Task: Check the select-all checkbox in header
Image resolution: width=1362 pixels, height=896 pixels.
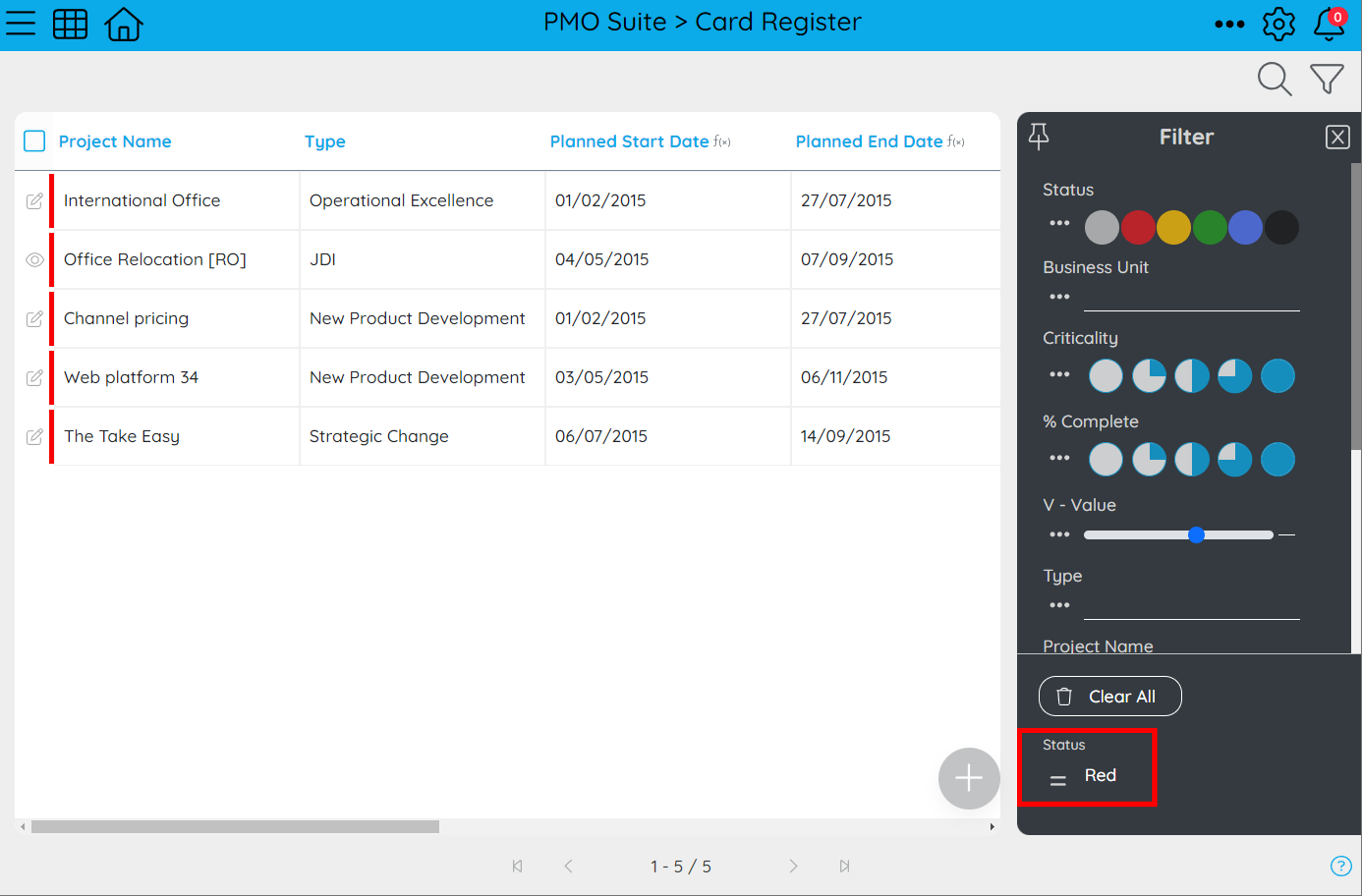Action: pos(34,141)
